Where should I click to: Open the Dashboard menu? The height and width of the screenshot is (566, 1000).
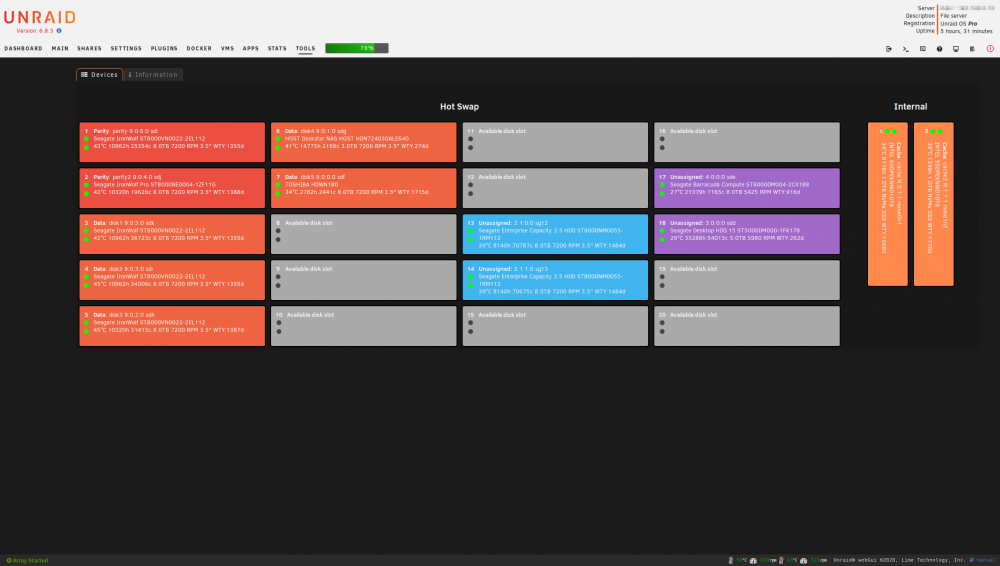(x=24, y=48)
